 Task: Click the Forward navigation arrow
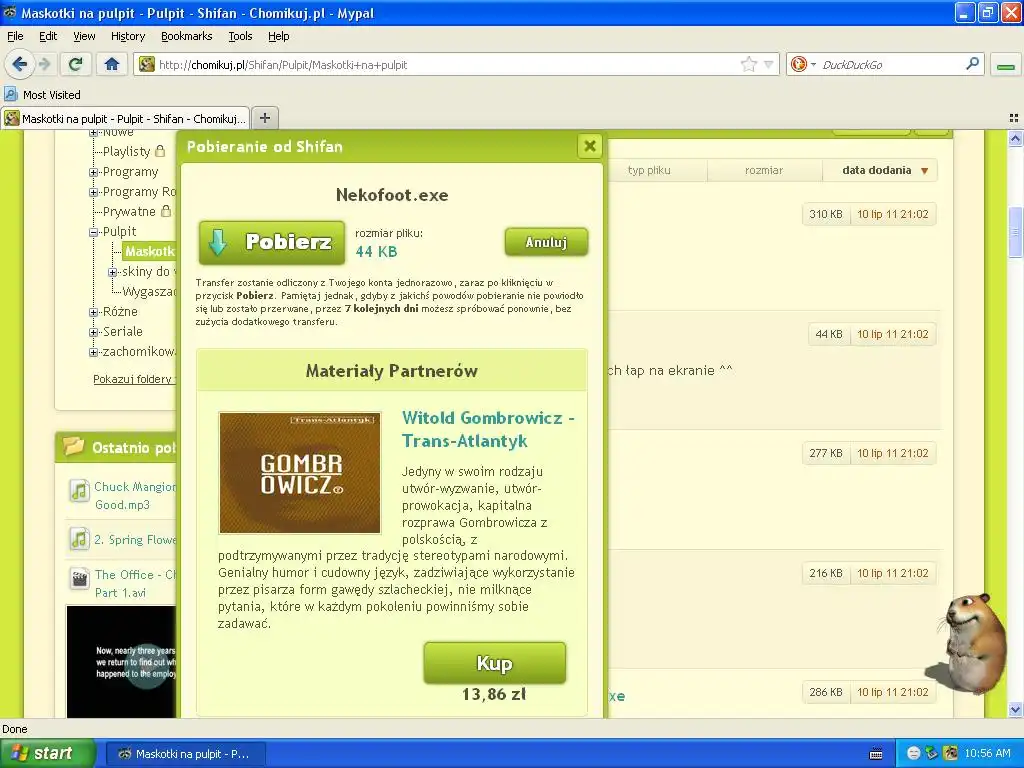tap(44, 64)
